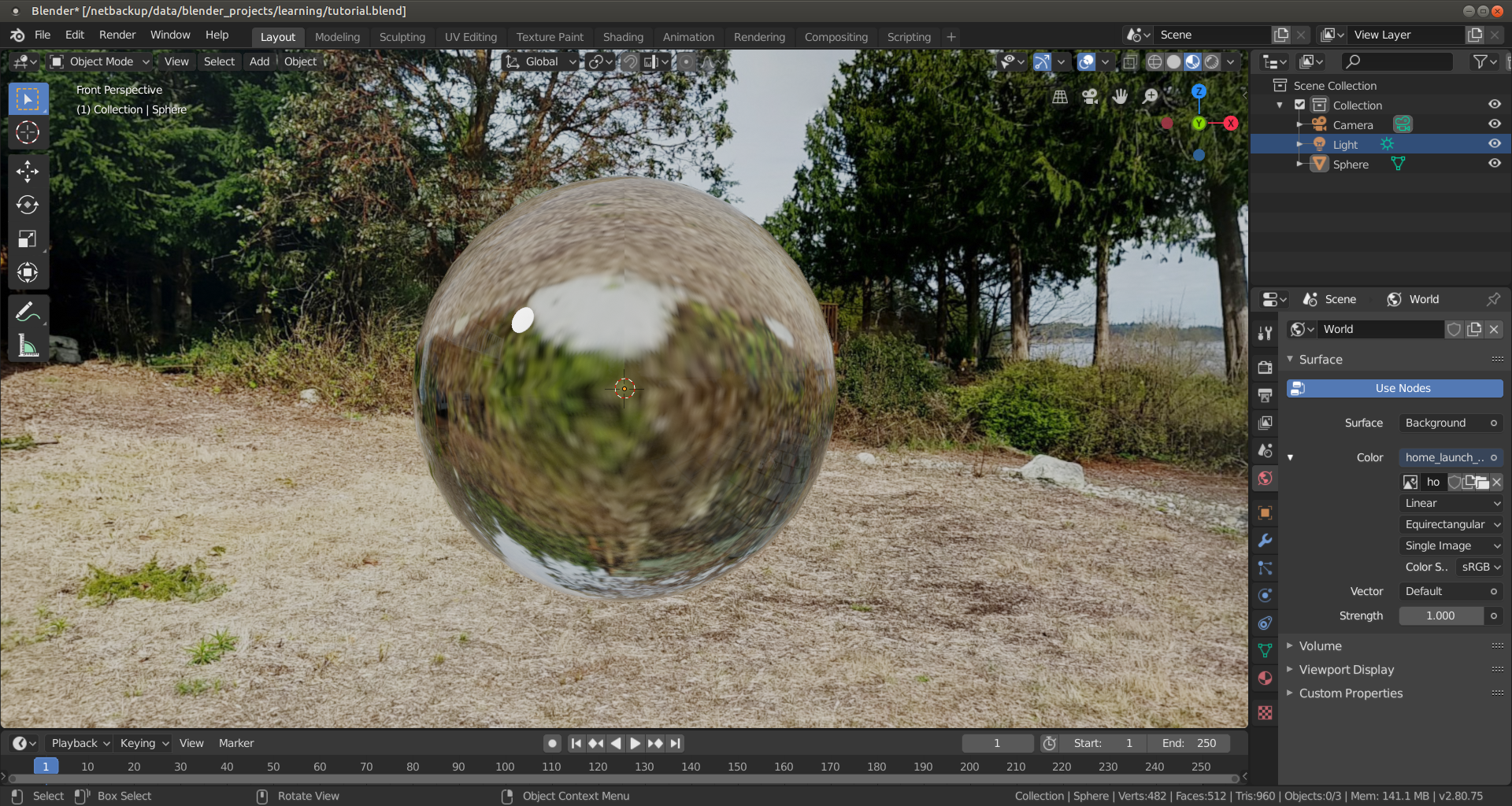
Task: Open the Modifiers wrench properties tab
Action: click(x=1265, y=541)
